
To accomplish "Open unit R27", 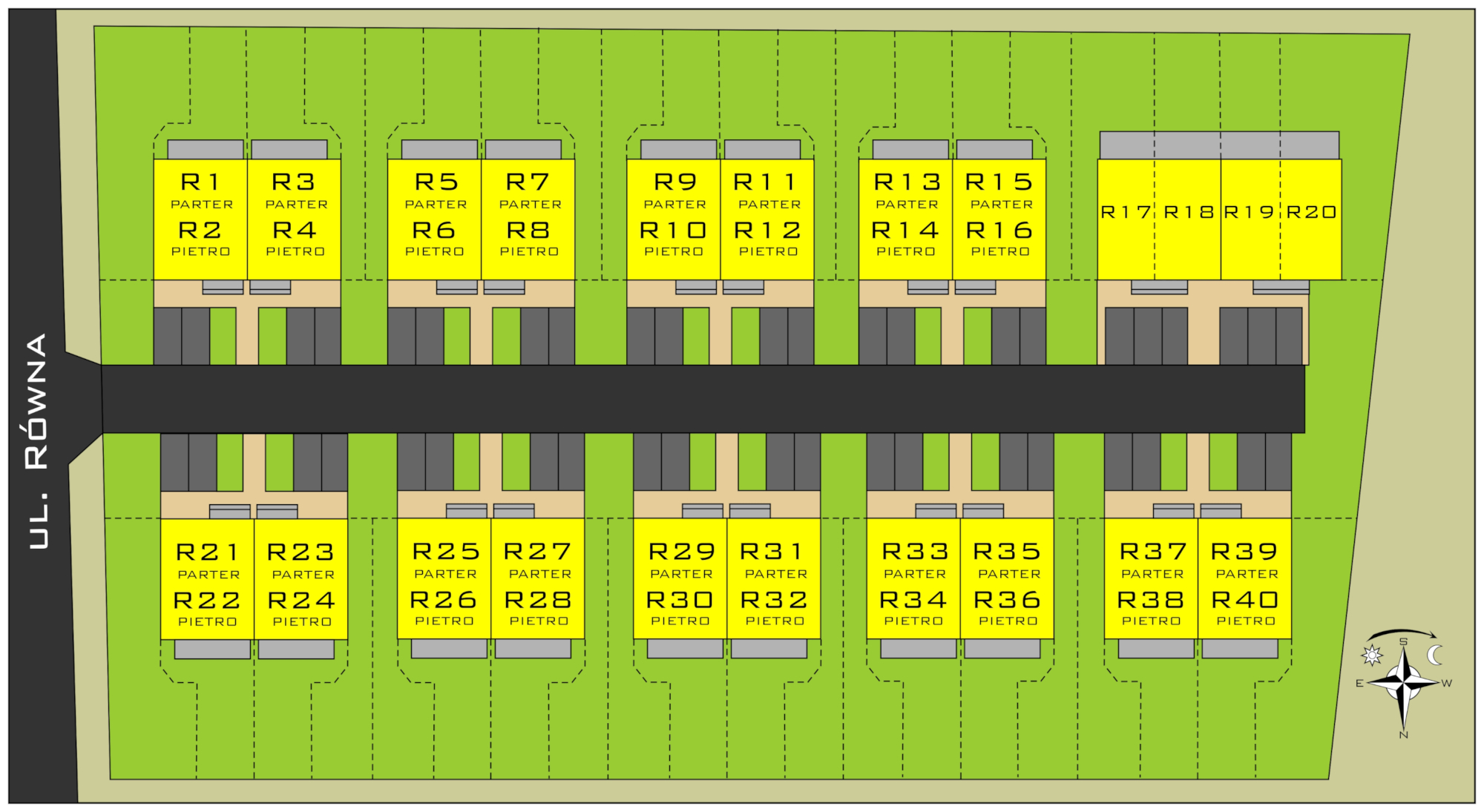I will click(537, 552).
